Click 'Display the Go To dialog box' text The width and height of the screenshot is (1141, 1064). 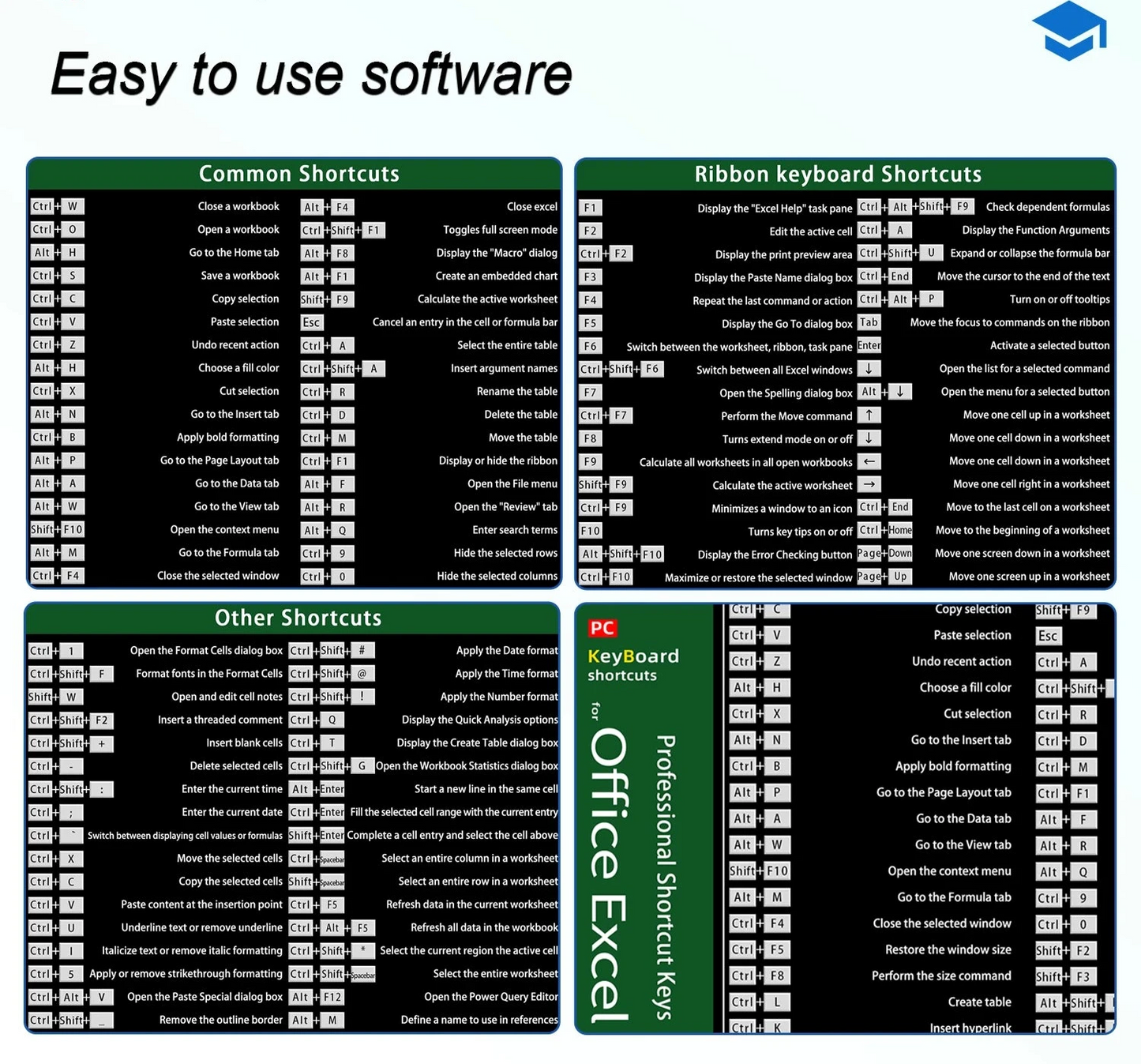pyautogui.click(x=787, y=324)
